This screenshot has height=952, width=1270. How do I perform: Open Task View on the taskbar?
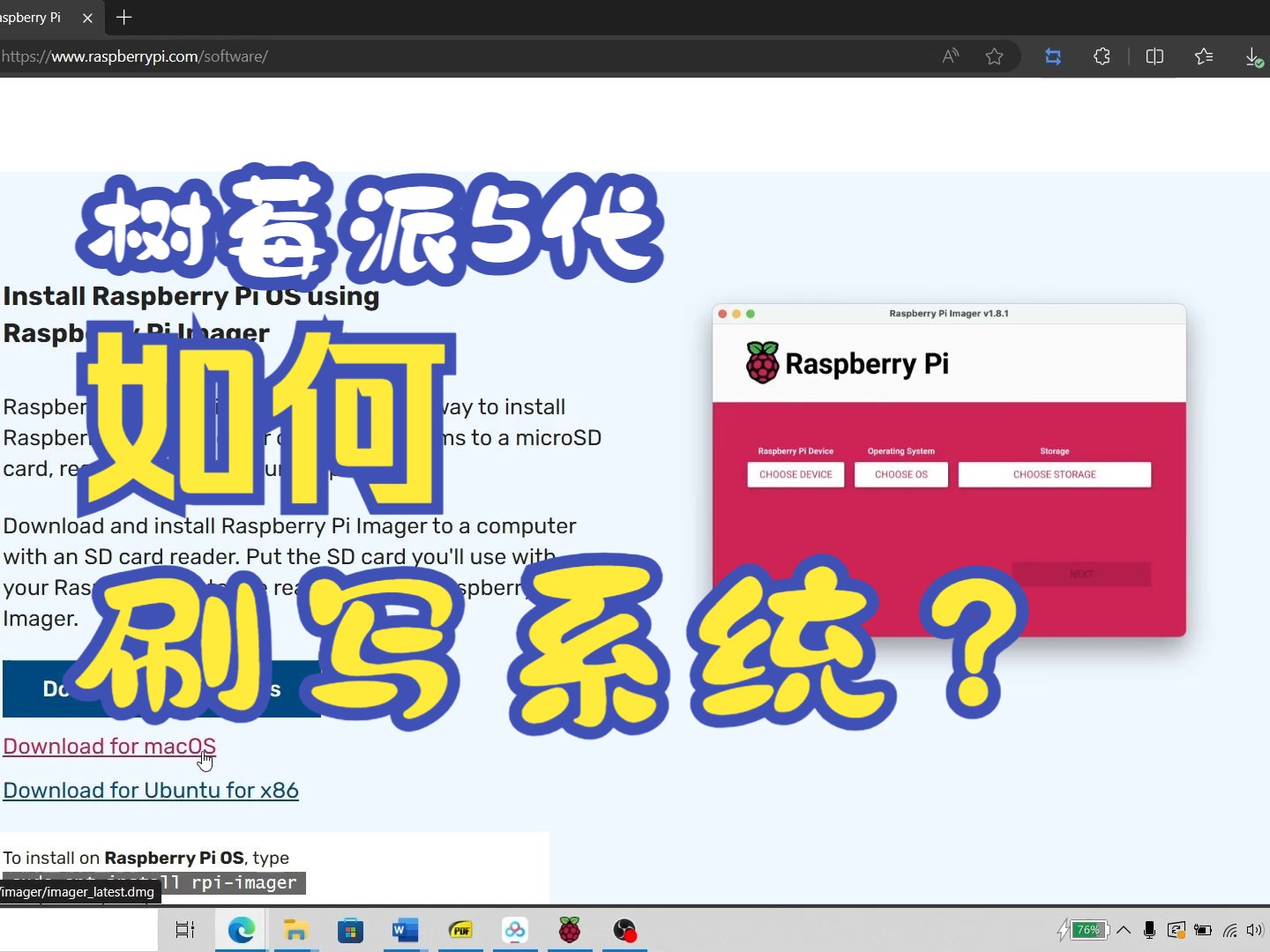tap(185, 930)
